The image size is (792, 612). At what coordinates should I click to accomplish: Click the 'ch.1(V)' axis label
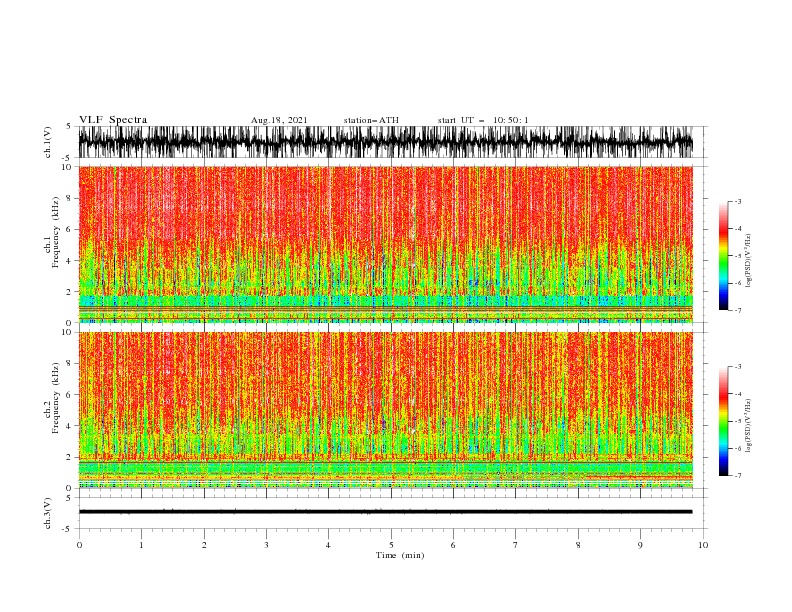pos(48,142)
